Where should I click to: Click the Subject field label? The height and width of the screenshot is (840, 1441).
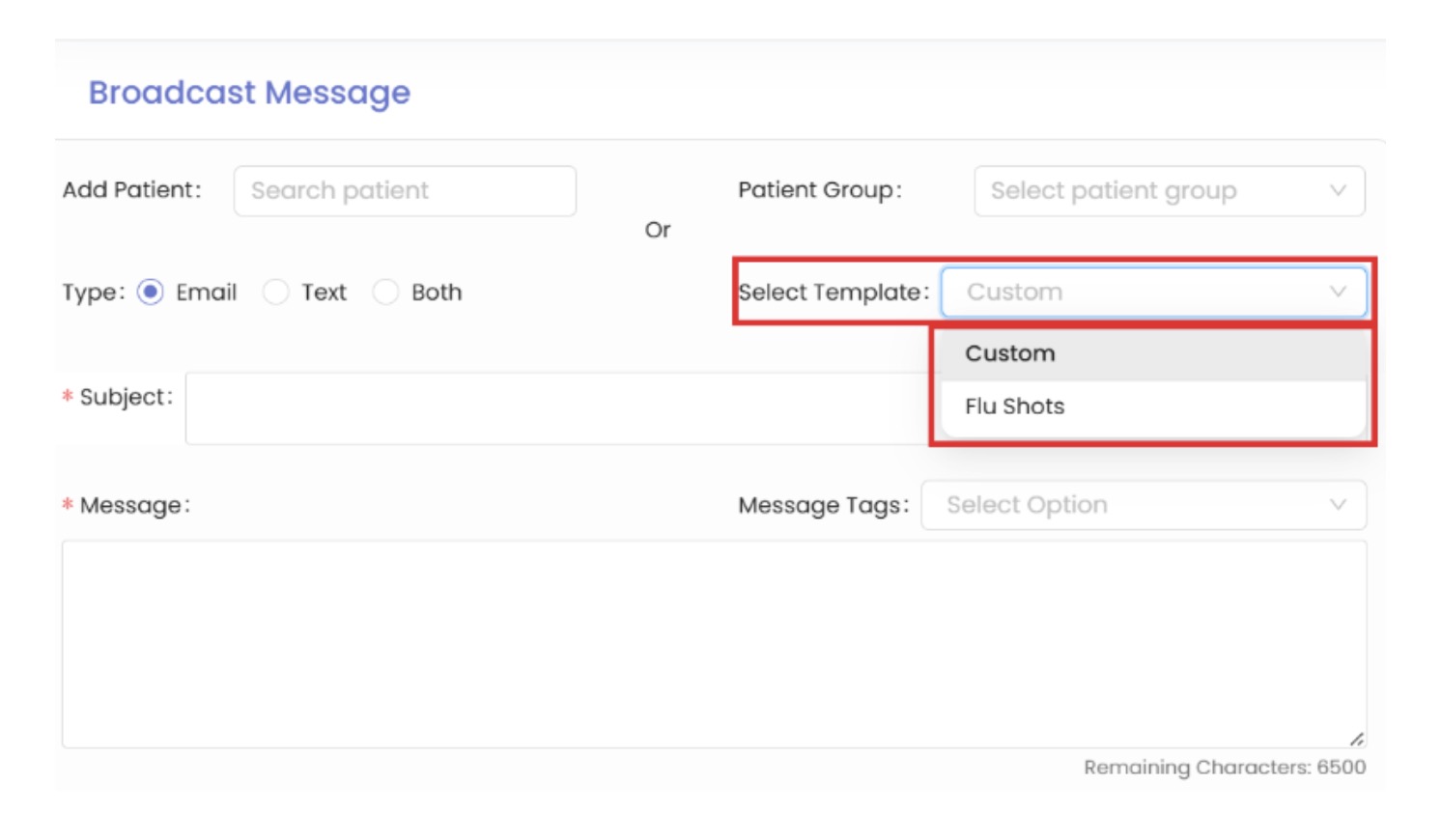click(x=126, y=397)
